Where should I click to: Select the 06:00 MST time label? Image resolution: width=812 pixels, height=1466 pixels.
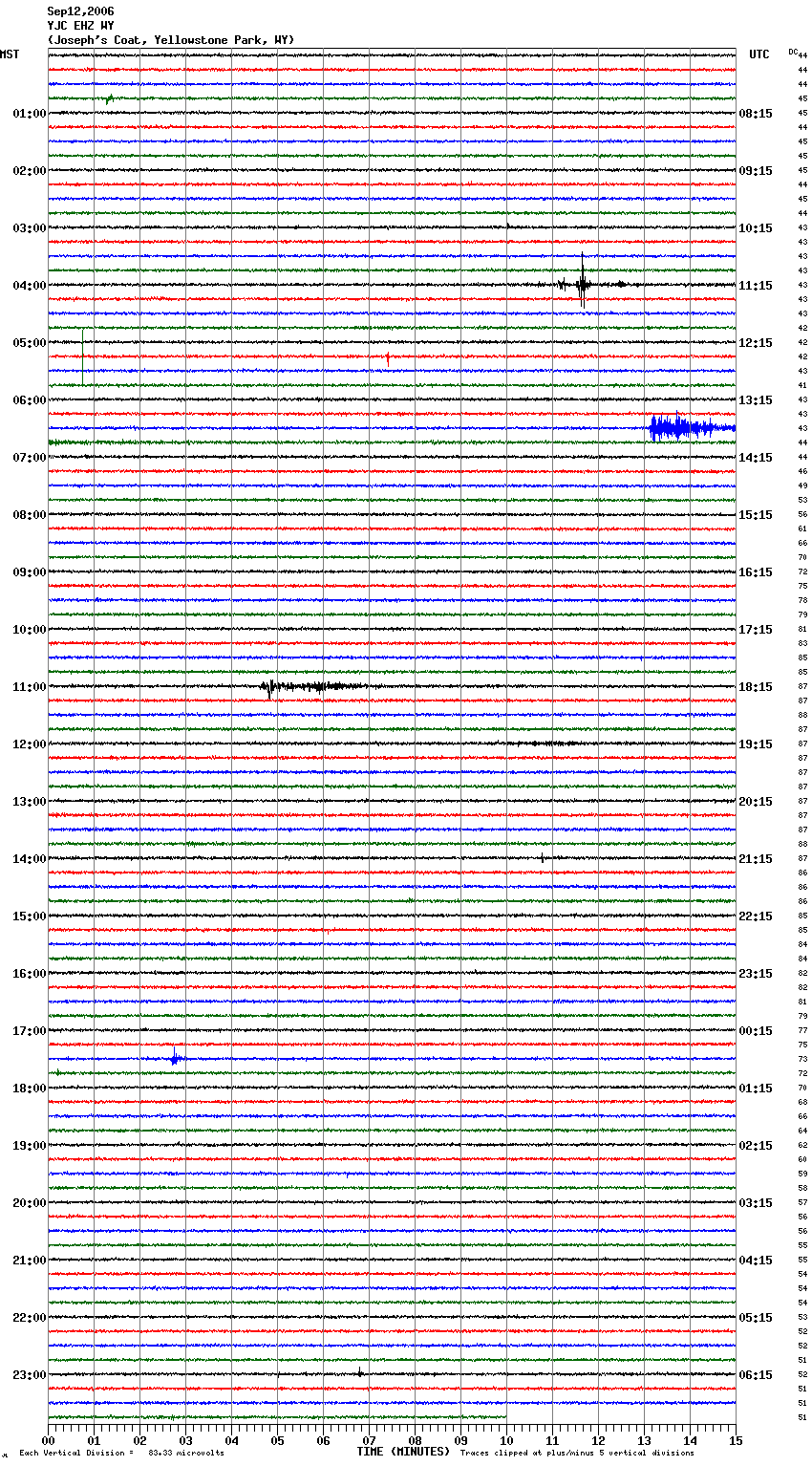click(x=29, y=400)
